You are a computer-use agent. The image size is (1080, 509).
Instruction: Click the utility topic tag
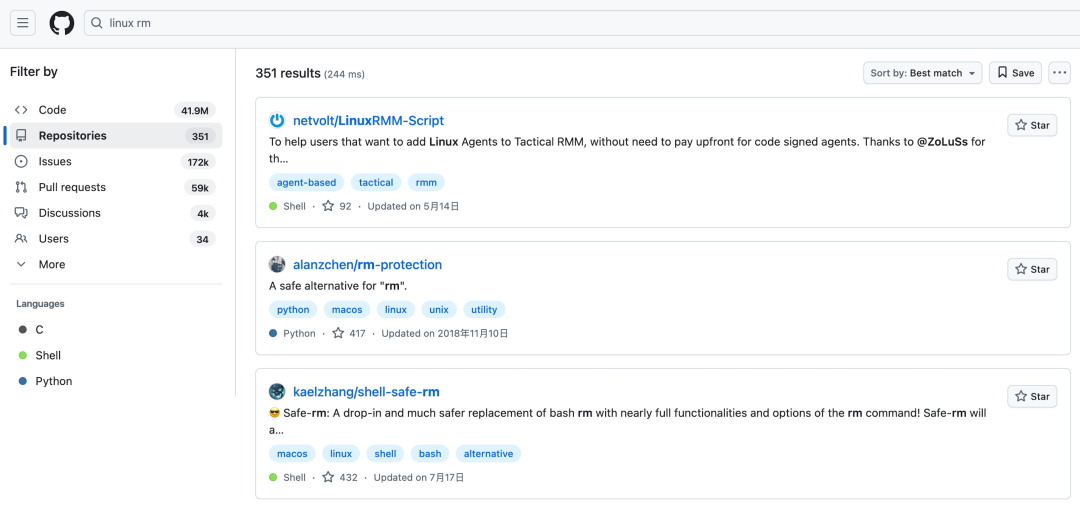[484, 310]
